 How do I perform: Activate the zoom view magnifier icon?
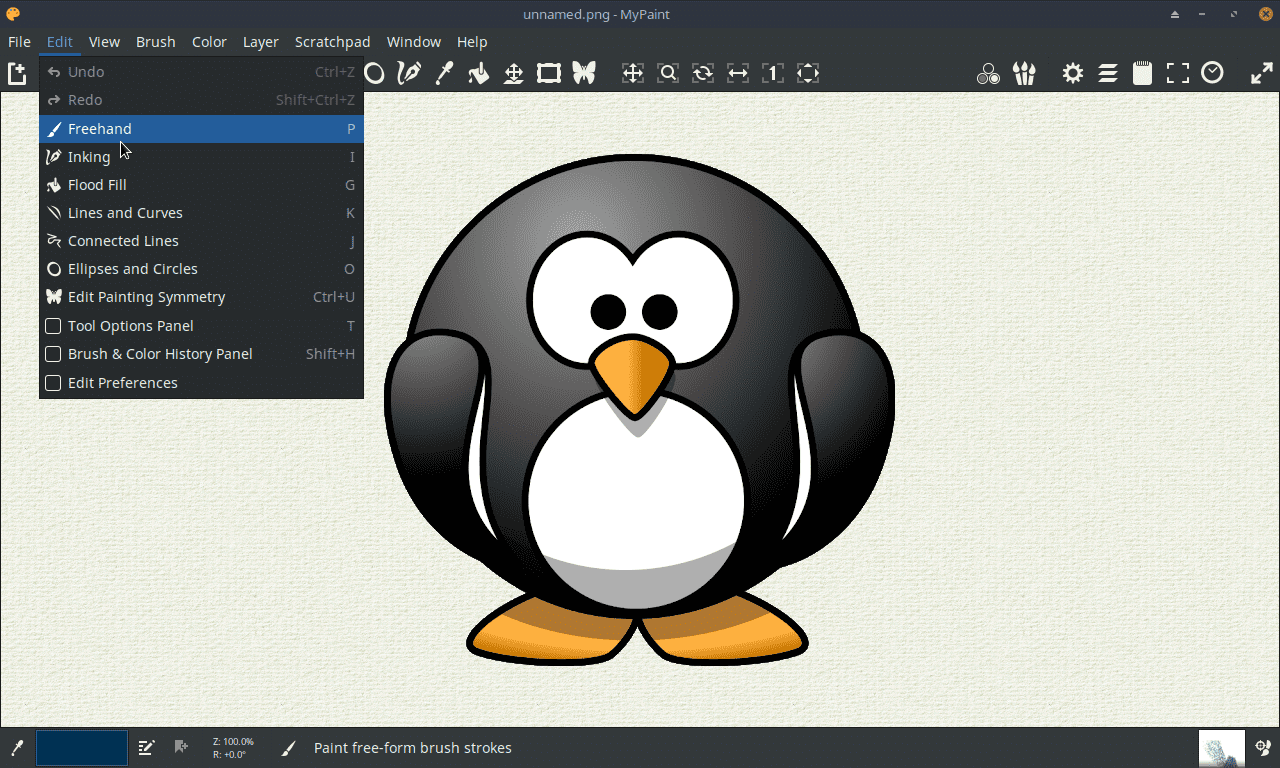[x=668, y=72]
